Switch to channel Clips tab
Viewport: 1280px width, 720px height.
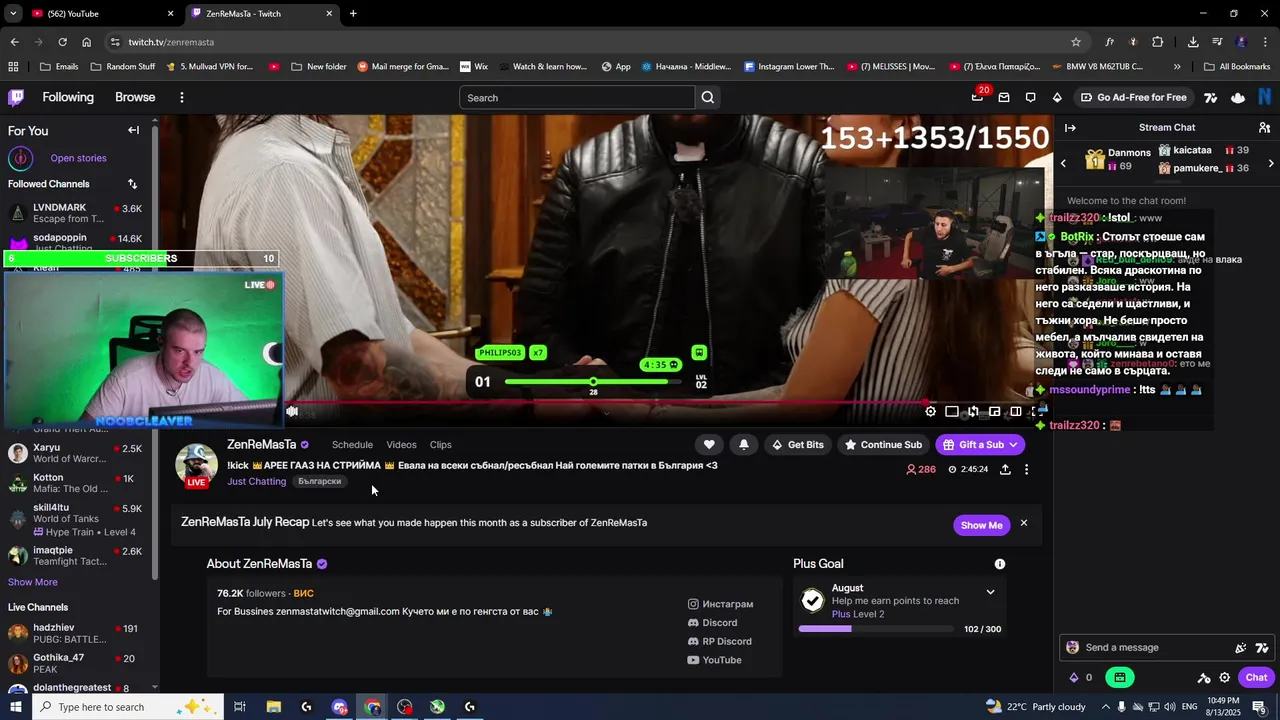coord(441,445)
